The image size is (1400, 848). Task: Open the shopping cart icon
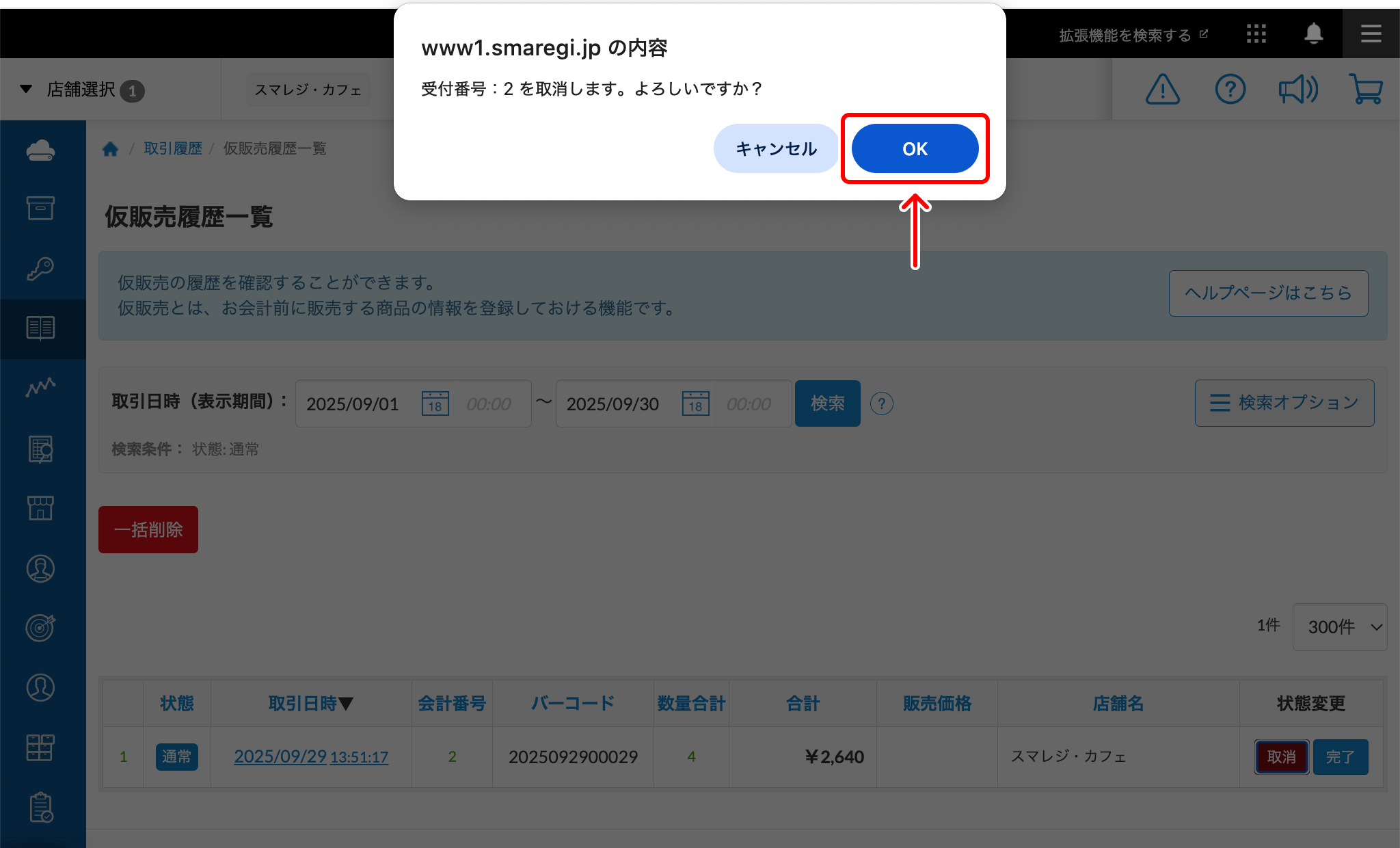click(1366, 90)
